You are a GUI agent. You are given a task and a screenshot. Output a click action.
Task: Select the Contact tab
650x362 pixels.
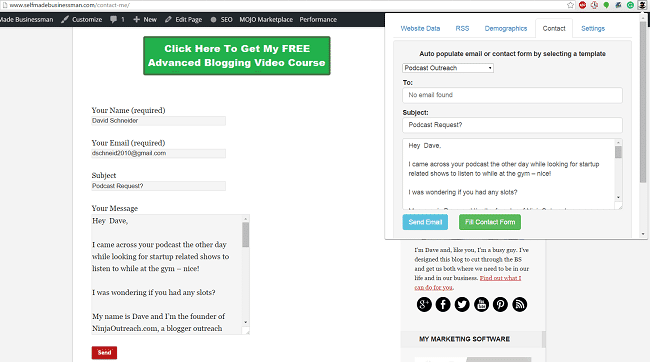[x=554, y=29]
